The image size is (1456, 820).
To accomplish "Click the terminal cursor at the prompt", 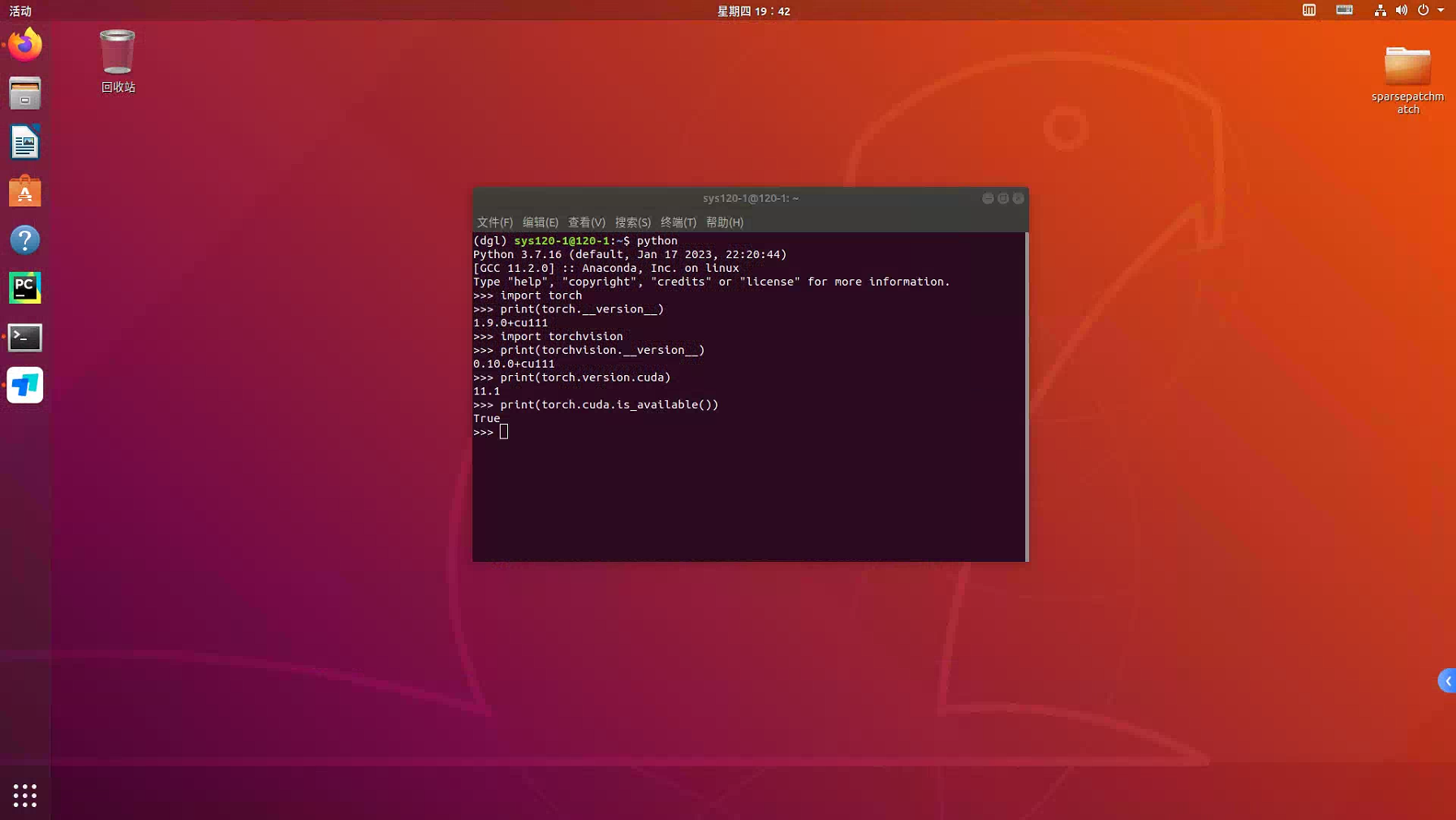I will (504, 432).
